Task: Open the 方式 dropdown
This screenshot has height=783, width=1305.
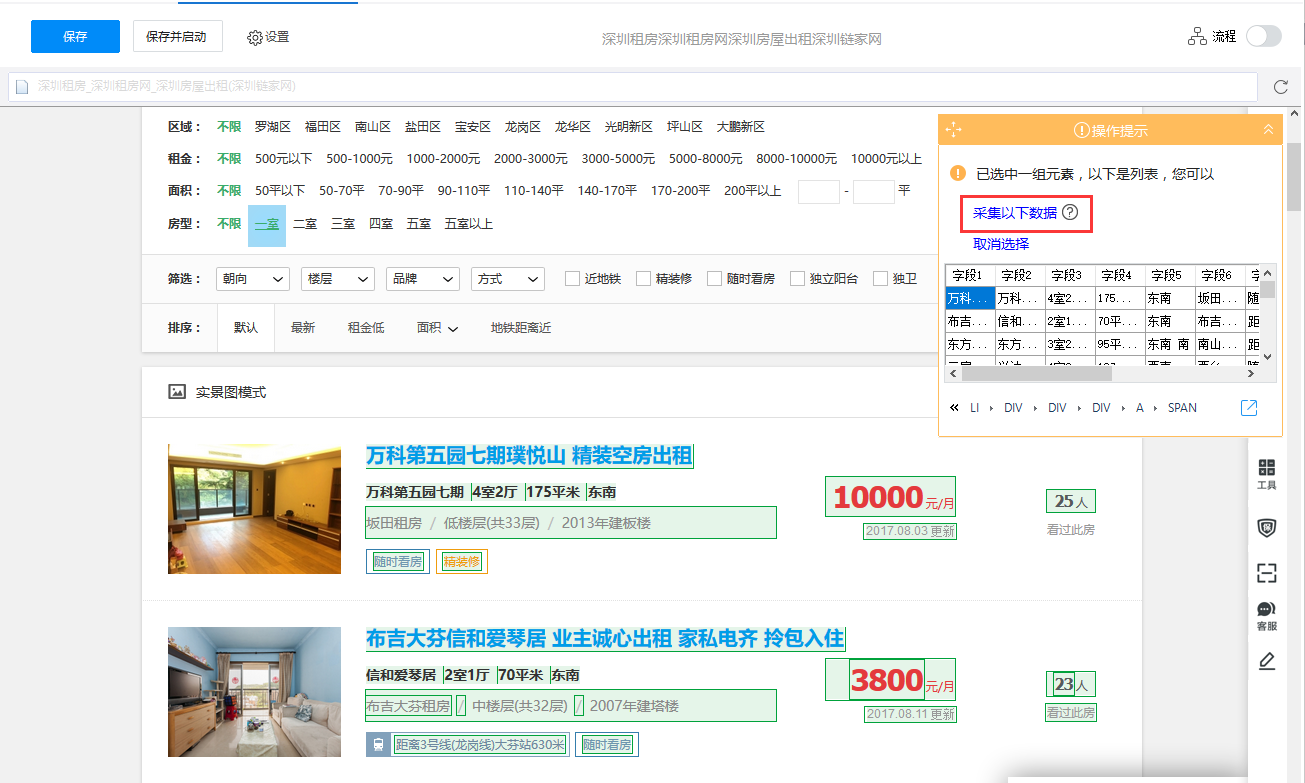Action: (x=507, y=279)
